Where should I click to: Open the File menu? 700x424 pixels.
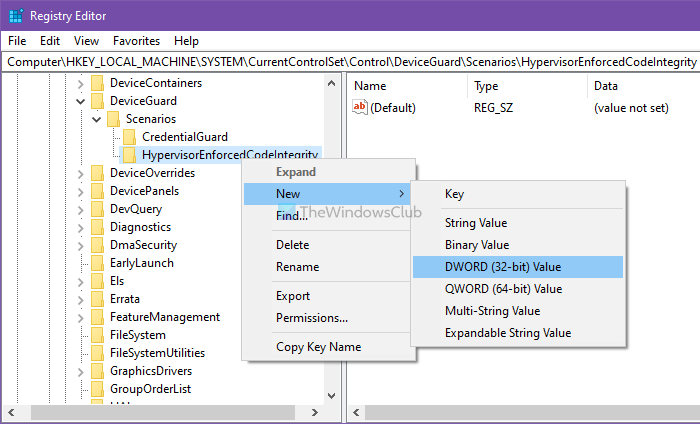pyautogui.click(x=17, y=41)
